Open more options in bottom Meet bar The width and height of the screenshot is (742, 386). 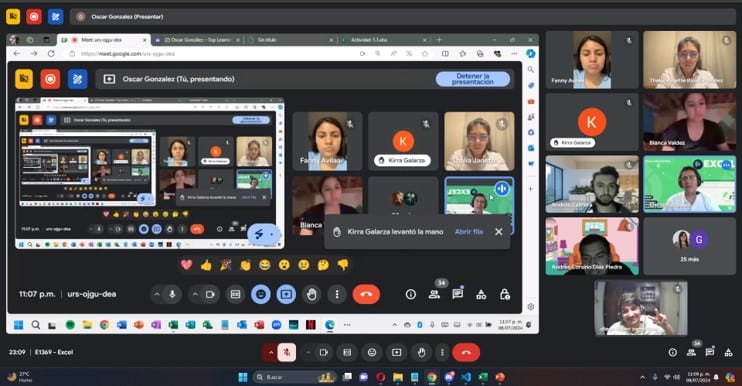[x=442, y=352]
